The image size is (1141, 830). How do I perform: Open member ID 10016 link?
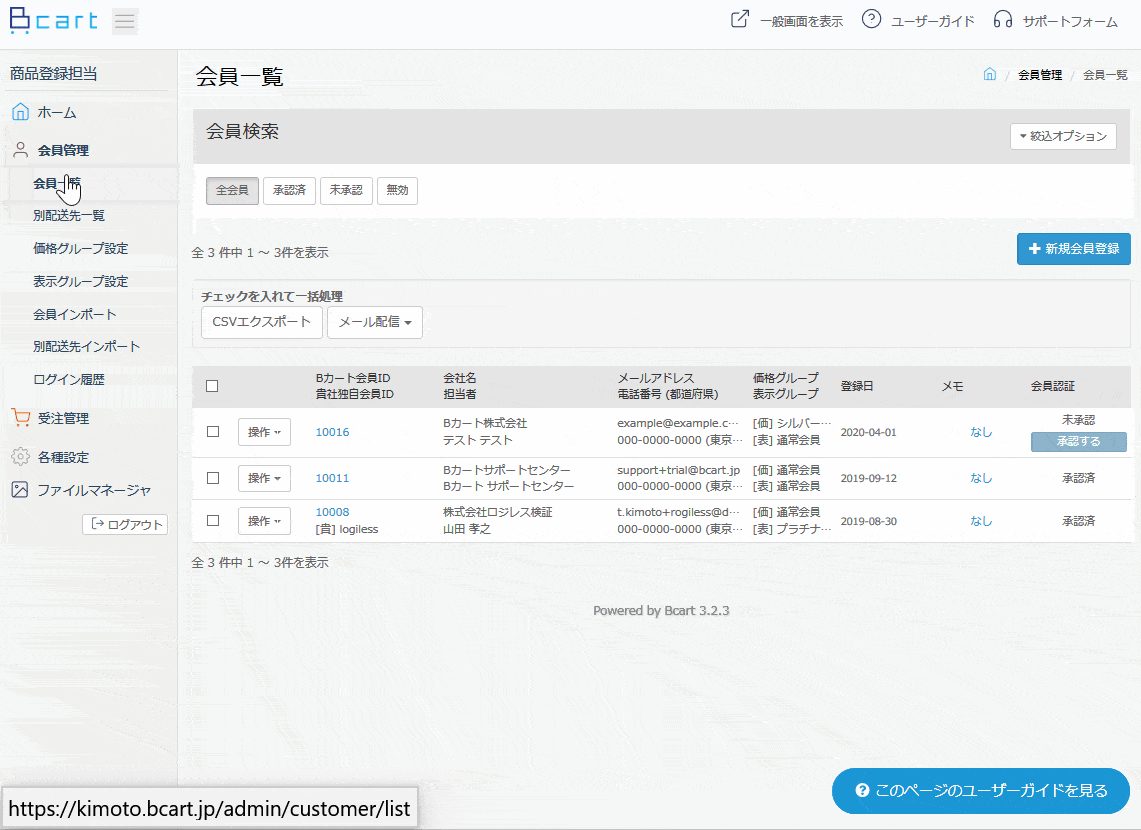[x=333, y=432]
